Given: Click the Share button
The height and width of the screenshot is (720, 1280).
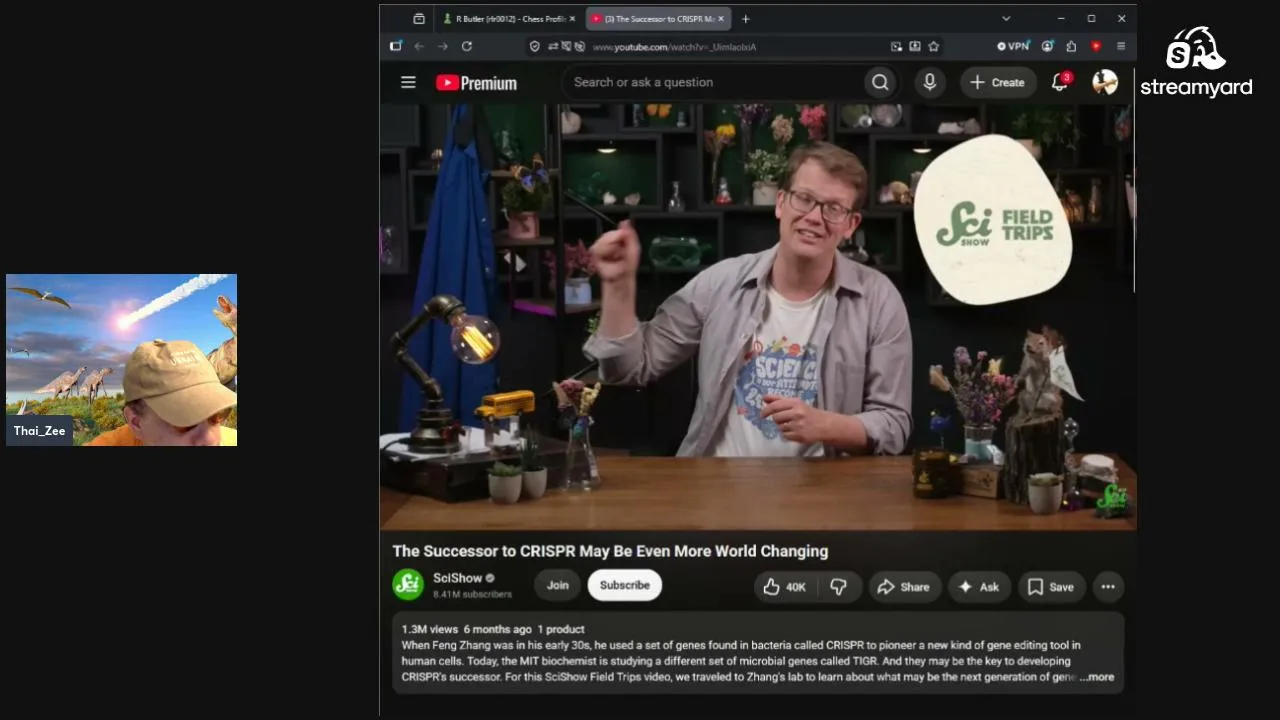Looking at the screenshot, I should (904, 587).
